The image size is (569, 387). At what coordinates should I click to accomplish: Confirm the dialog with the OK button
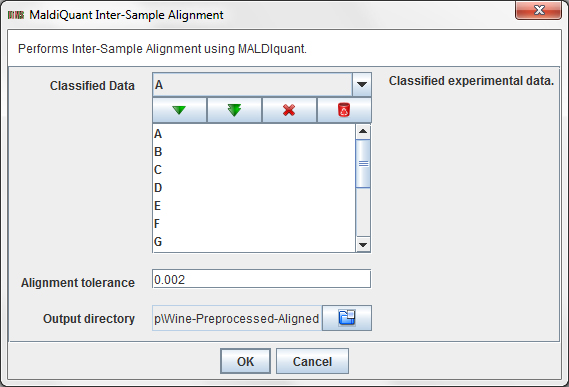(245, 361)
